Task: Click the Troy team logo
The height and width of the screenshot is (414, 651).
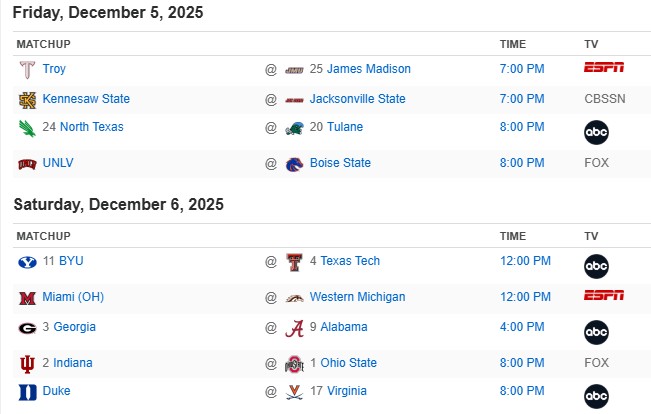Action: (27, 70)
